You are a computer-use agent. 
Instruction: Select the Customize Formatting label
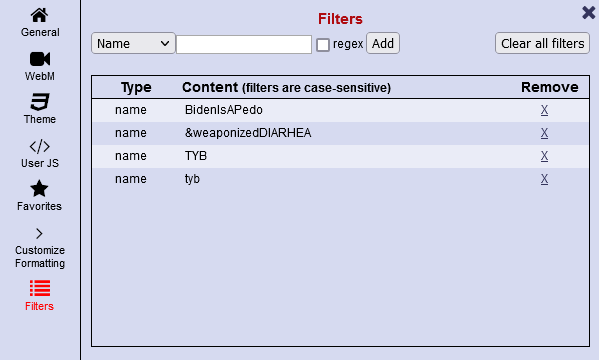[40, 256]
